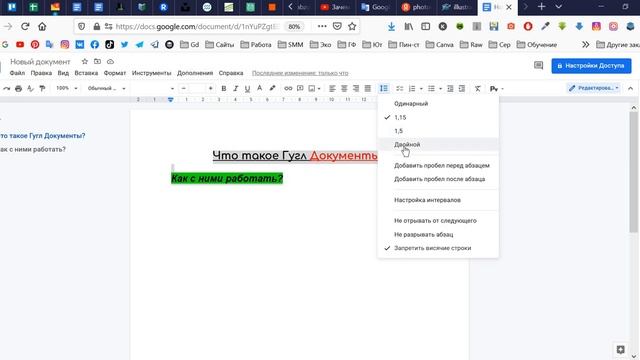This screenshot has height=360, width=640.
Task: Open the Инструменты menu
Action: click(151, 73)
